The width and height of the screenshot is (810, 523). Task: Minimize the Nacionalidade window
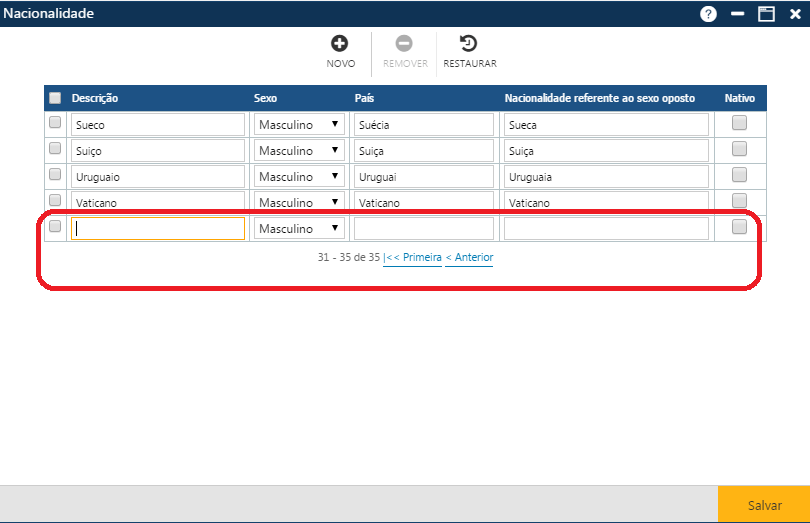point(738,14)
